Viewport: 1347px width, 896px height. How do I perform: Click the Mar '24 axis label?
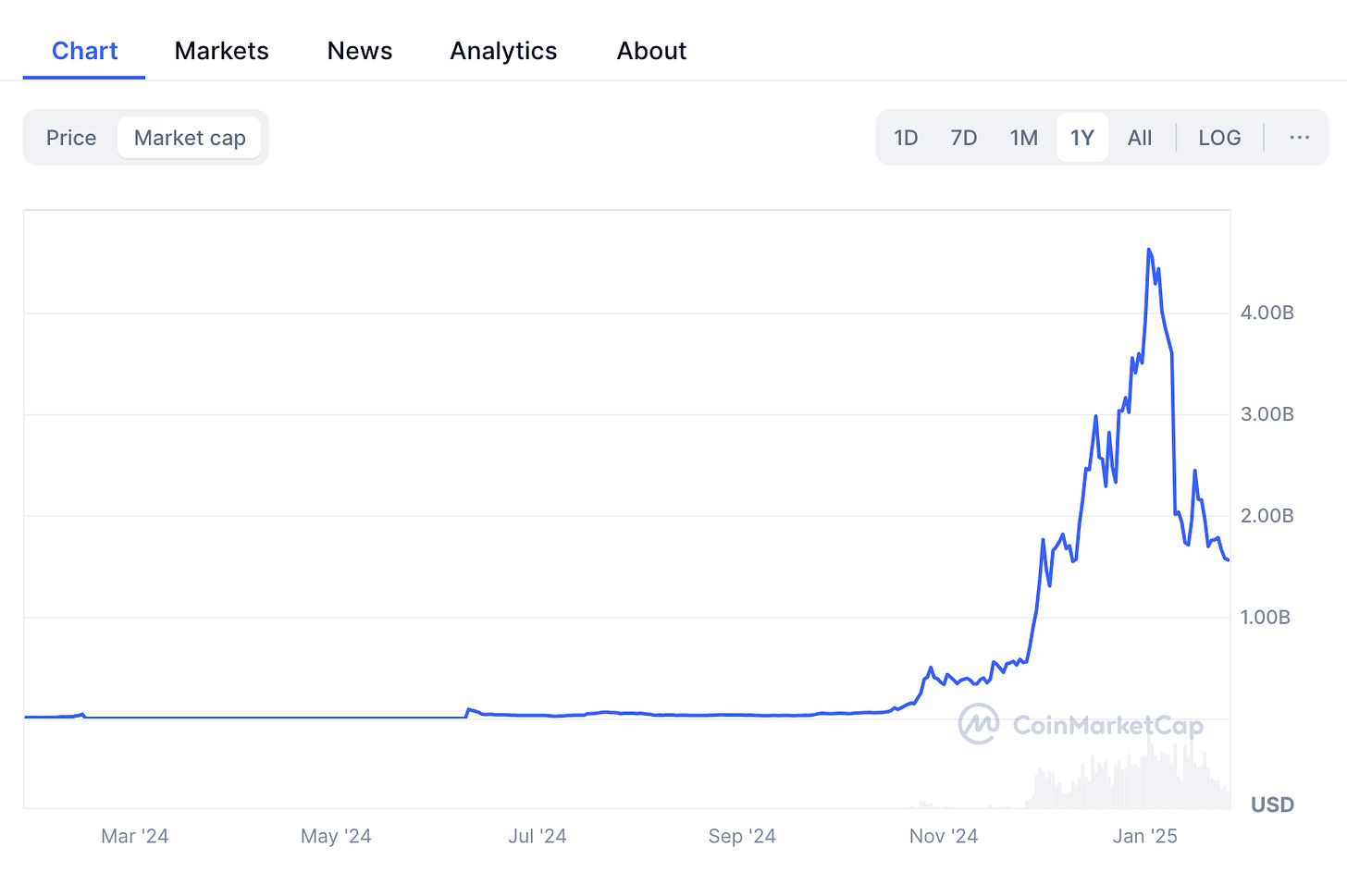tap(135, 837)
